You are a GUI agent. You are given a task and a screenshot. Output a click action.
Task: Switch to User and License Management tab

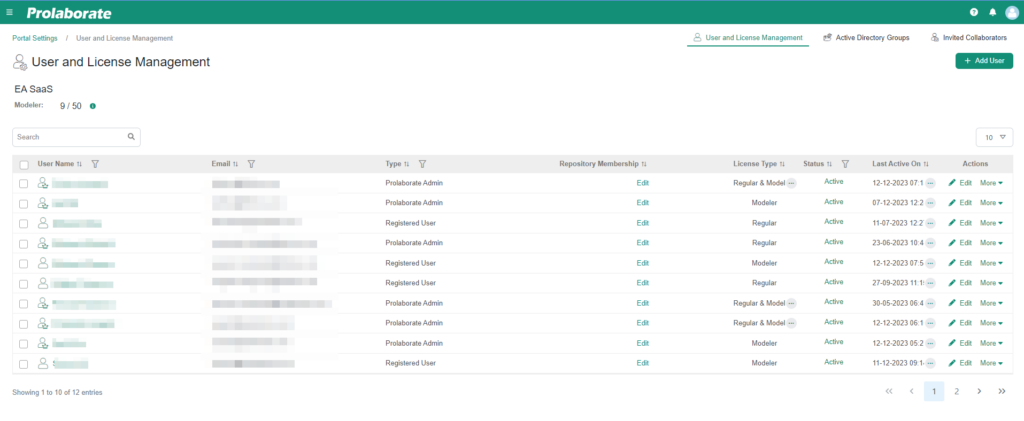pos(748,38)
